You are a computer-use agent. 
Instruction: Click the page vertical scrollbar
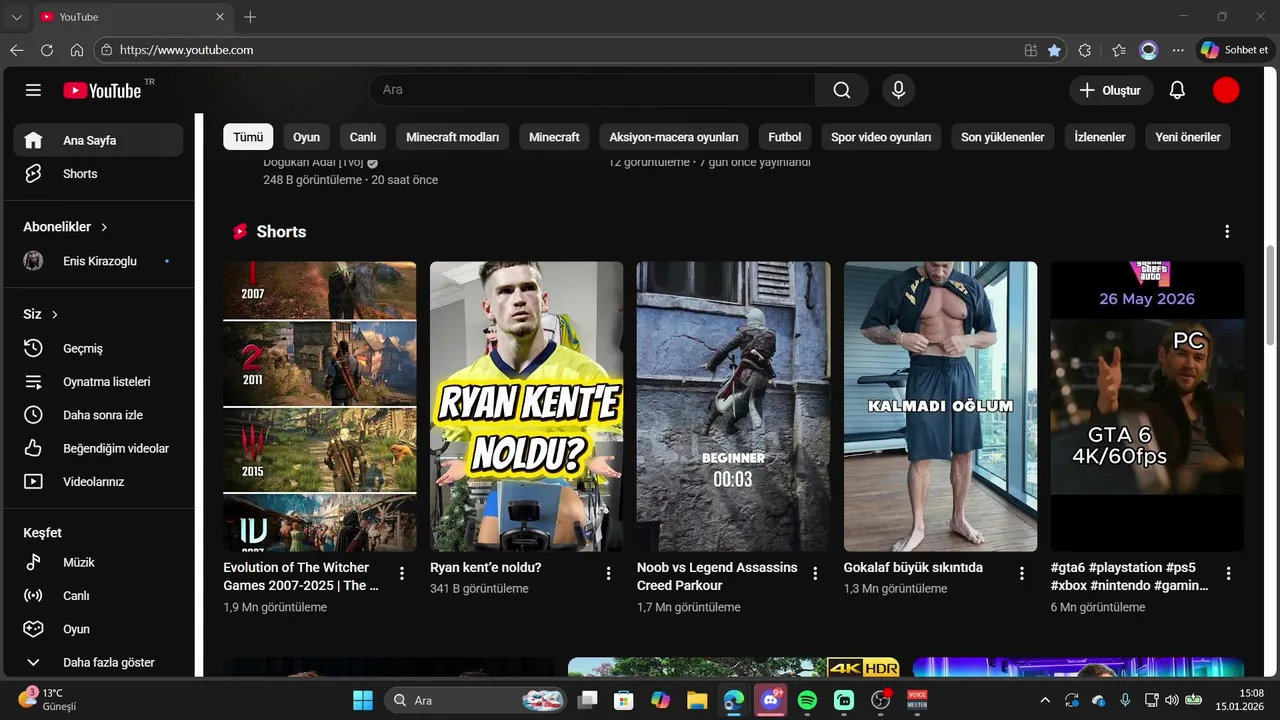(x=1271, y=295)
